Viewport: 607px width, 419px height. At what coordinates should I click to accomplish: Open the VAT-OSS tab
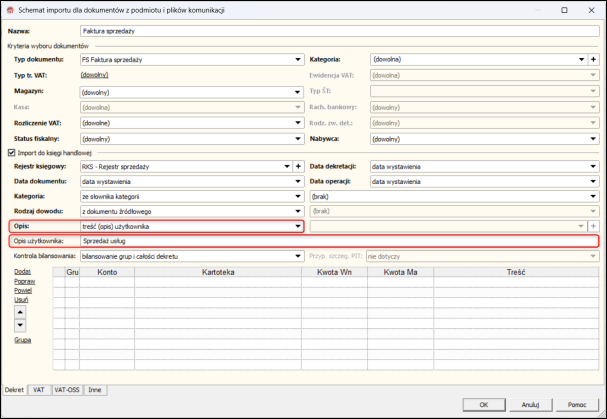tap(67, 390)
